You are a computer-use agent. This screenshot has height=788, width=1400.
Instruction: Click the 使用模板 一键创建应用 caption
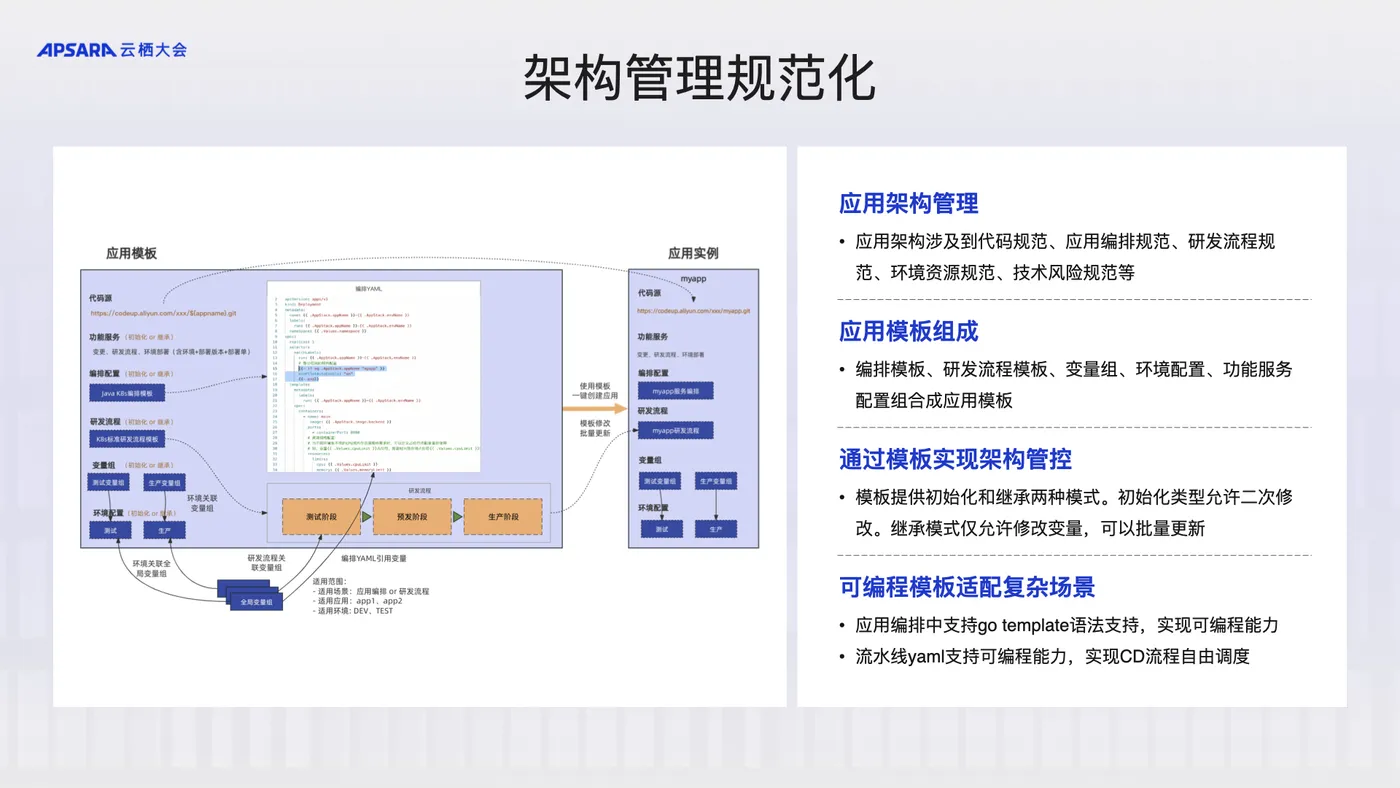coord(595,391)
